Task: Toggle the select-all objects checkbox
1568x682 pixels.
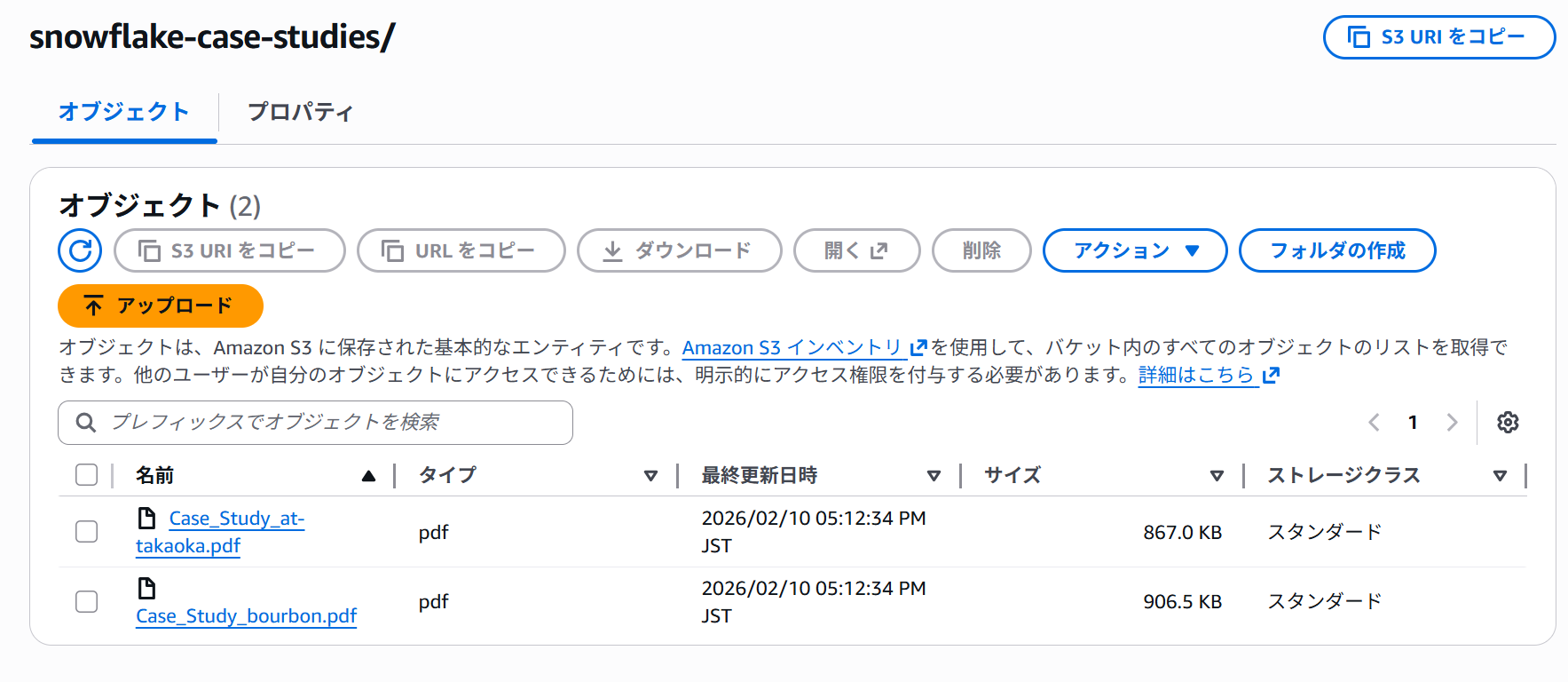Action: click(x=87, y=475)
